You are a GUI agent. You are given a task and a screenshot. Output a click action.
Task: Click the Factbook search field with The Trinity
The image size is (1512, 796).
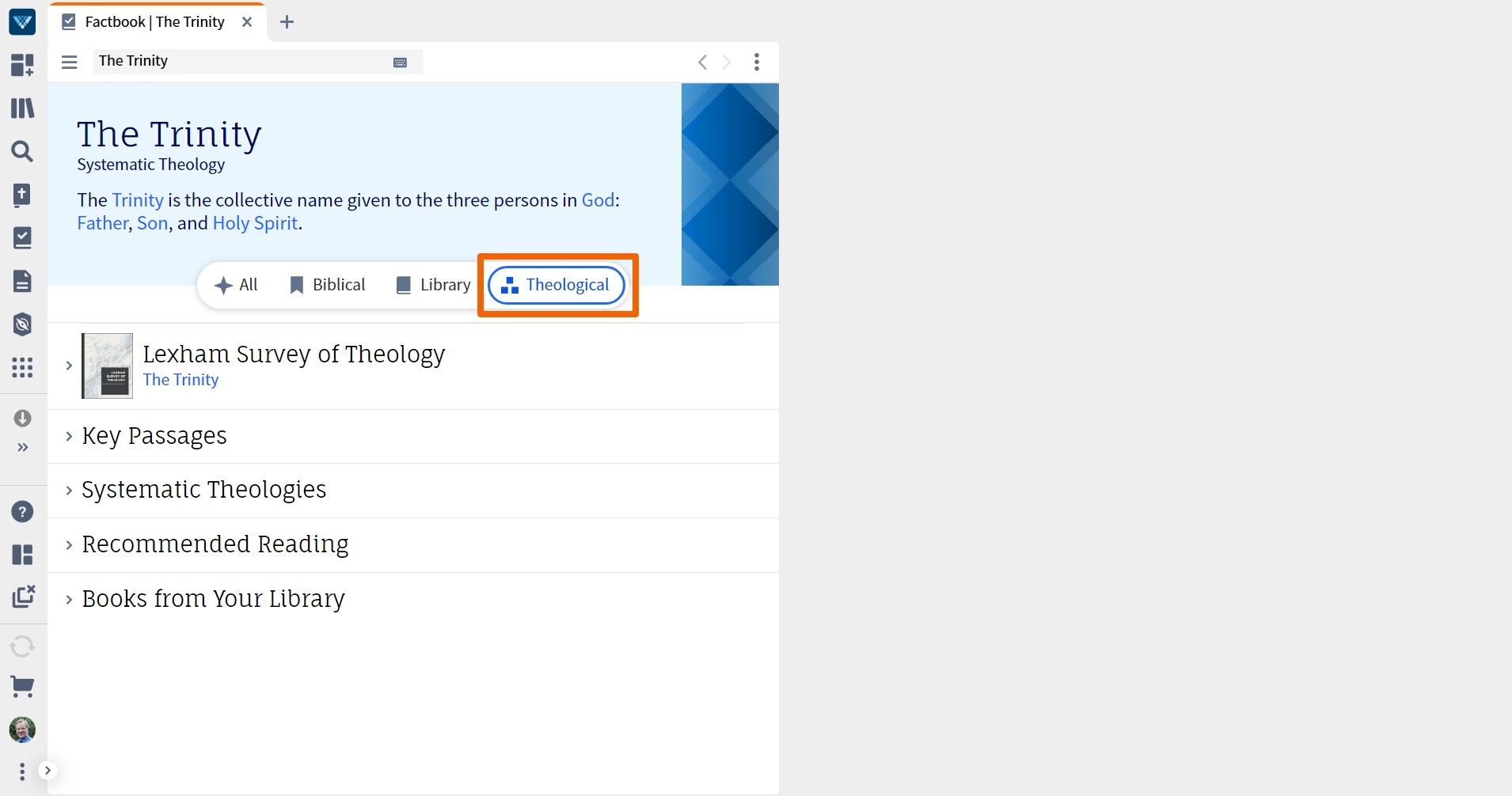257,61
